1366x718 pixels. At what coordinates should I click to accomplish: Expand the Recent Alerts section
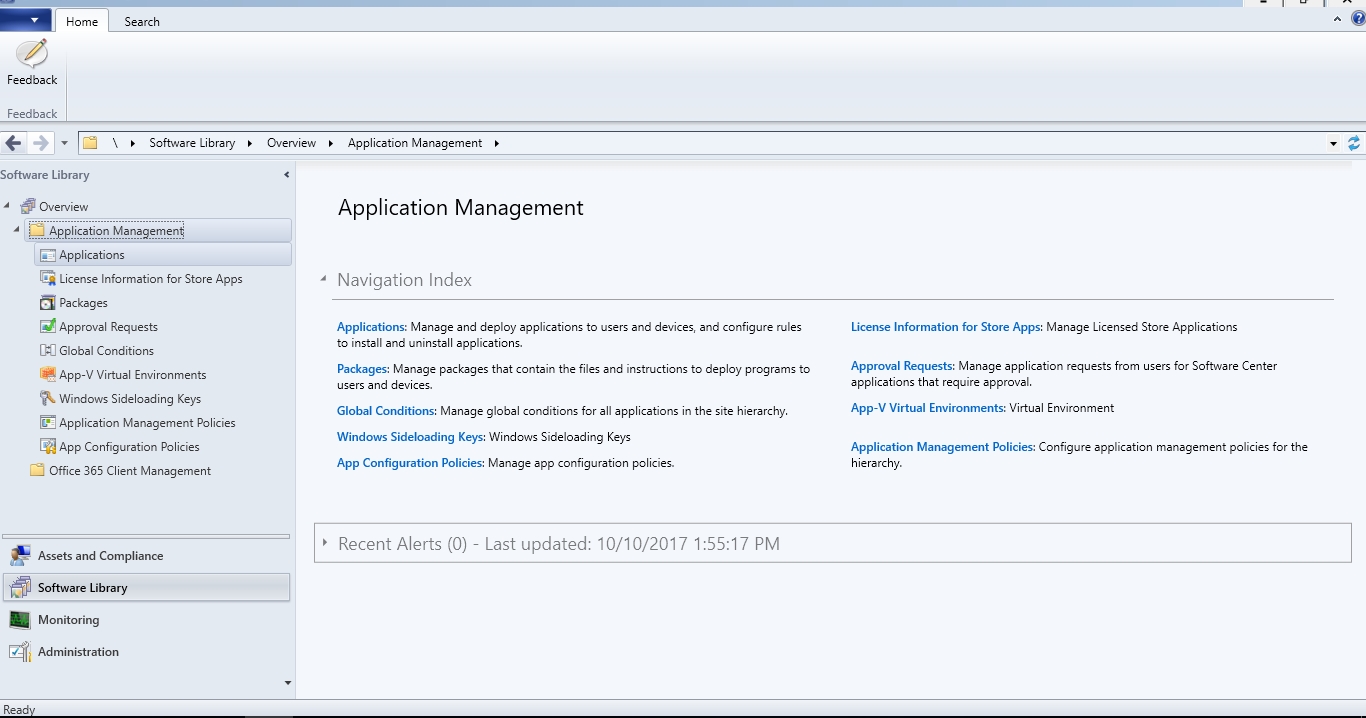[x=325, y=543]
